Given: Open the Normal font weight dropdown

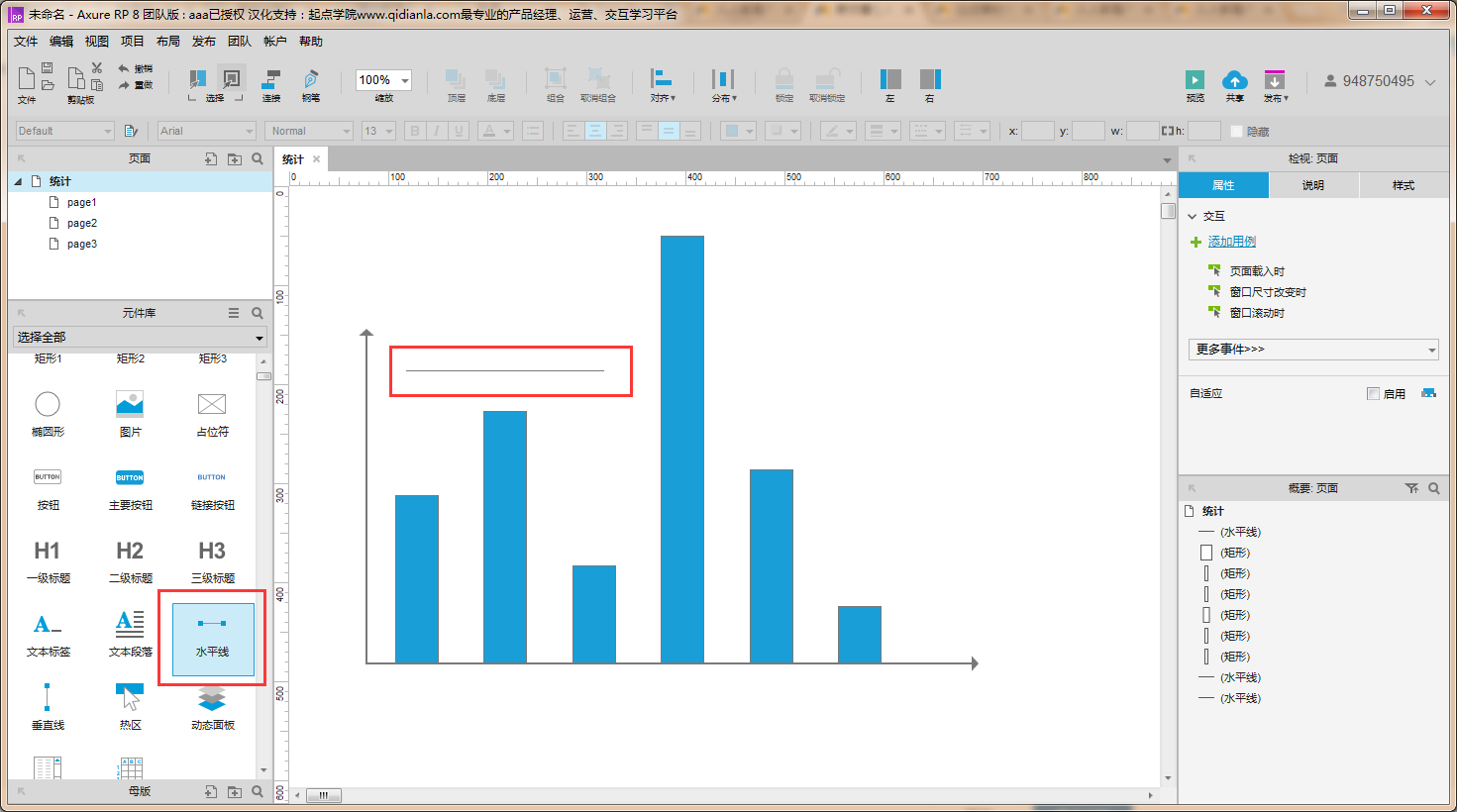Looking at the screenshot, I should click(310, 131).
